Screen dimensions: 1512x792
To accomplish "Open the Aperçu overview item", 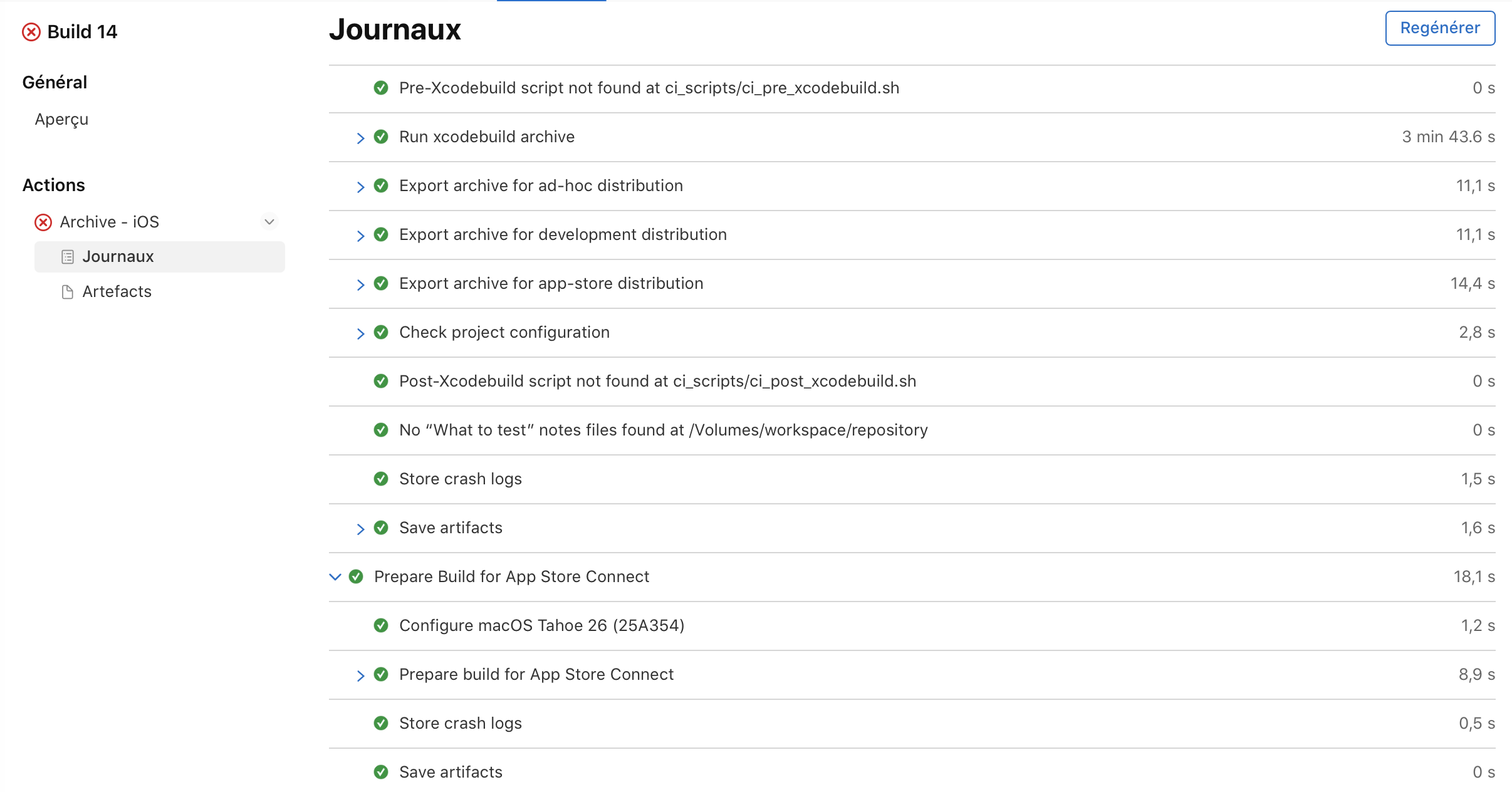I will [x=61, y=119].
